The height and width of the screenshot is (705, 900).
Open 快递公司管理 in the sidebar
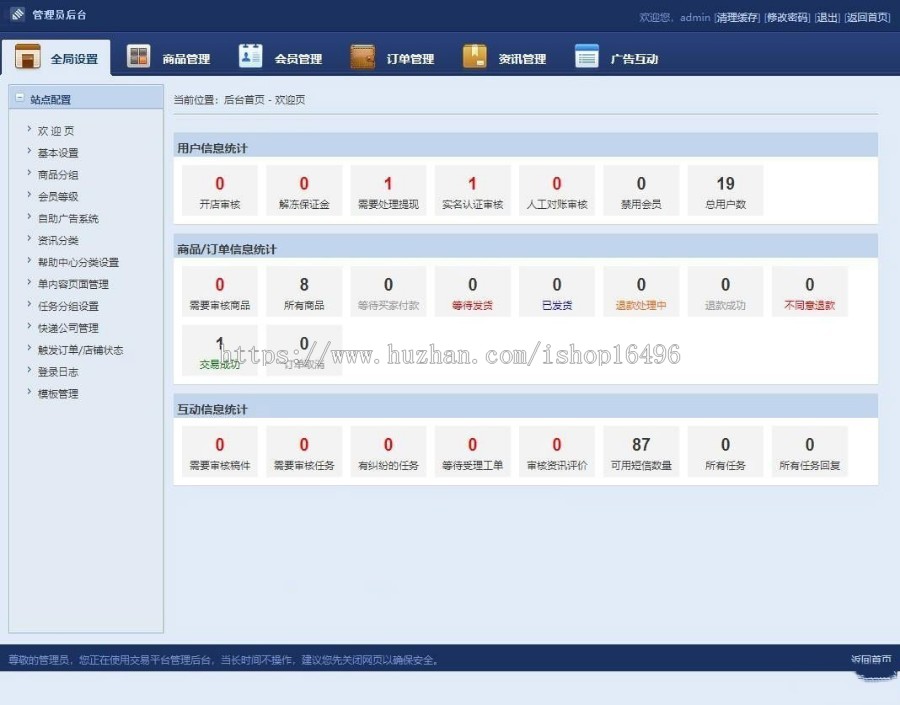68,328
